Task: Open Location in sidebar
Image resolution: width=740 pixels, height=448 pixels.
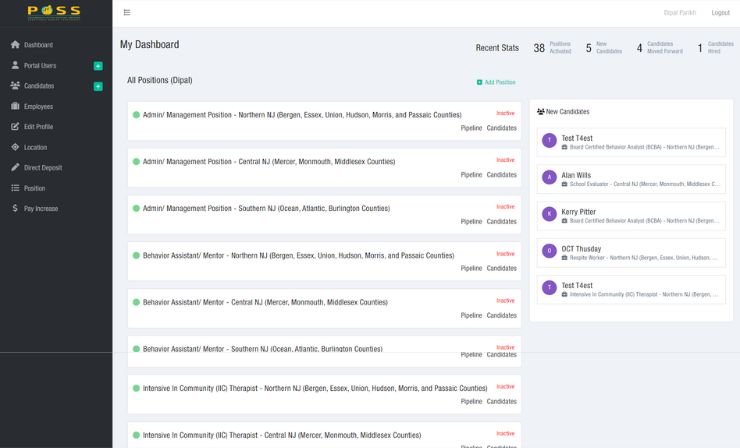Action: pyautogui.click(x=35, y=147)
